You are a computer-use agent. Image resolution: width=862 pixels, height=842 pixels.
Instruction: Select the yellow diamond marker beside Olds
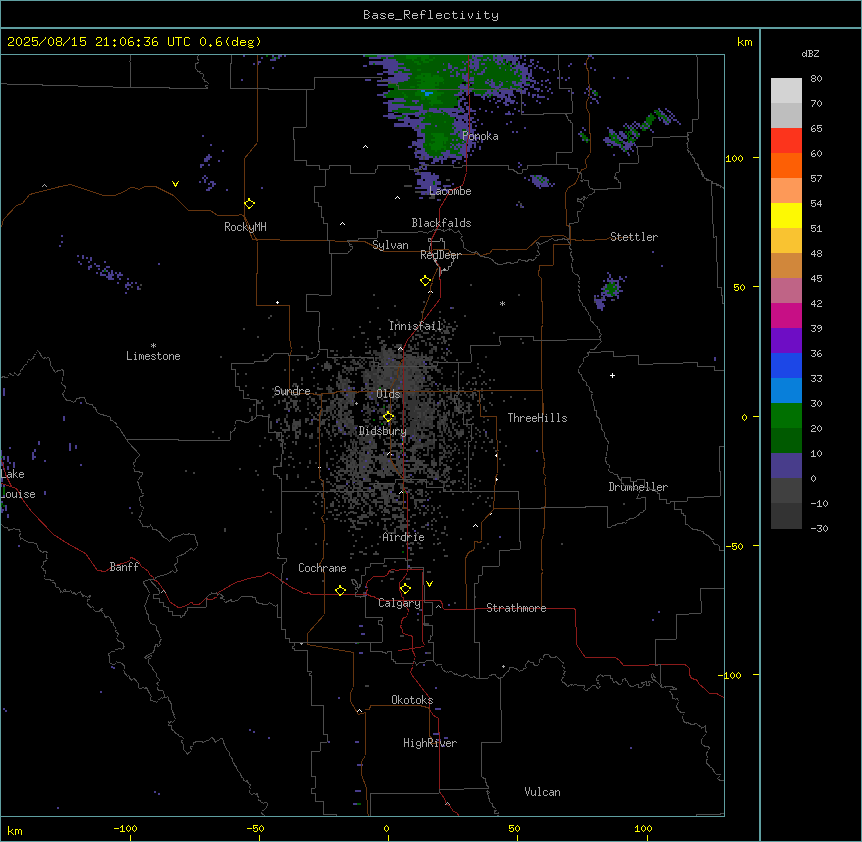(389, 417)
